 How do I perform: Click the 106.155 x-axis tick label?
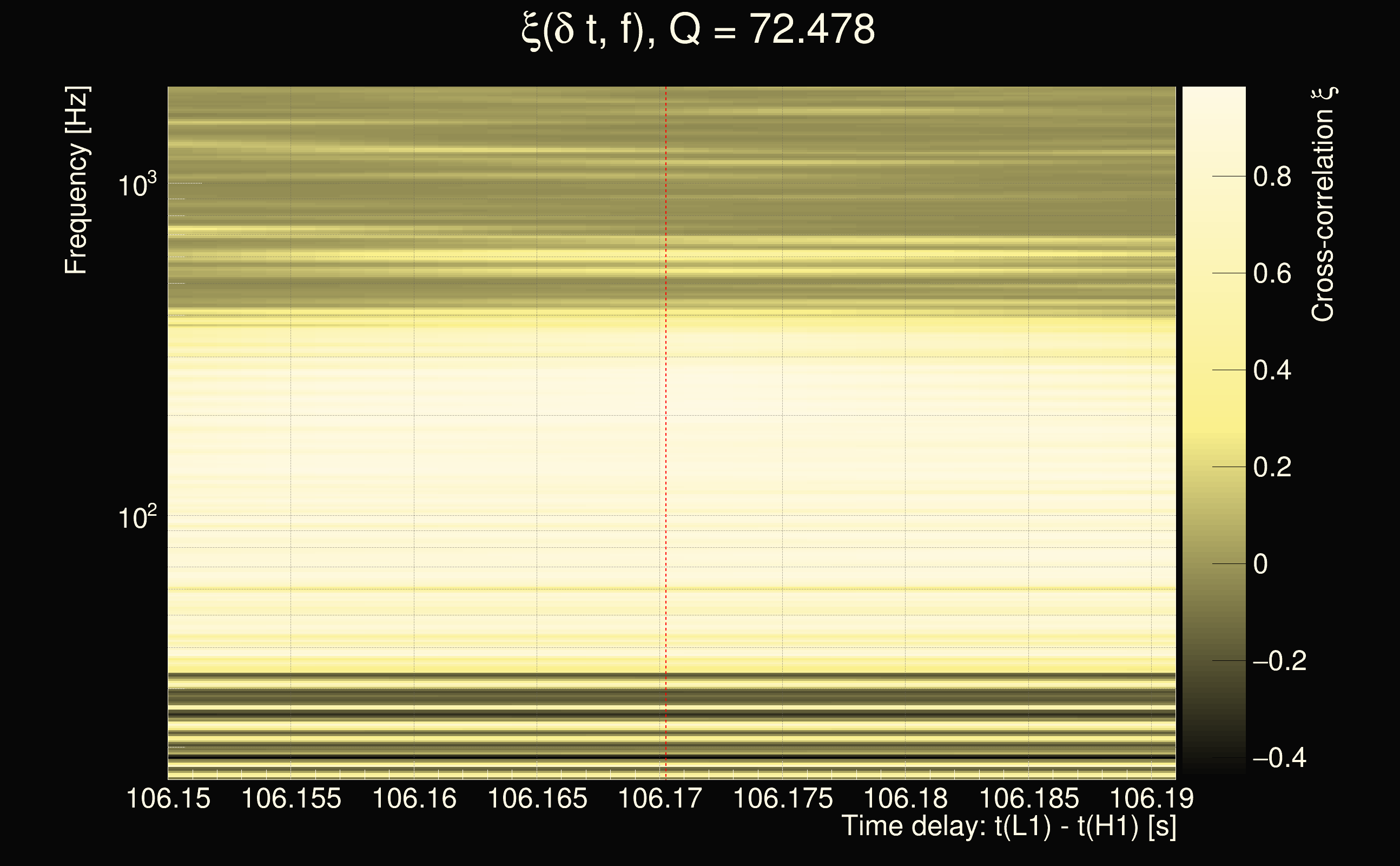tap(292, 798)
